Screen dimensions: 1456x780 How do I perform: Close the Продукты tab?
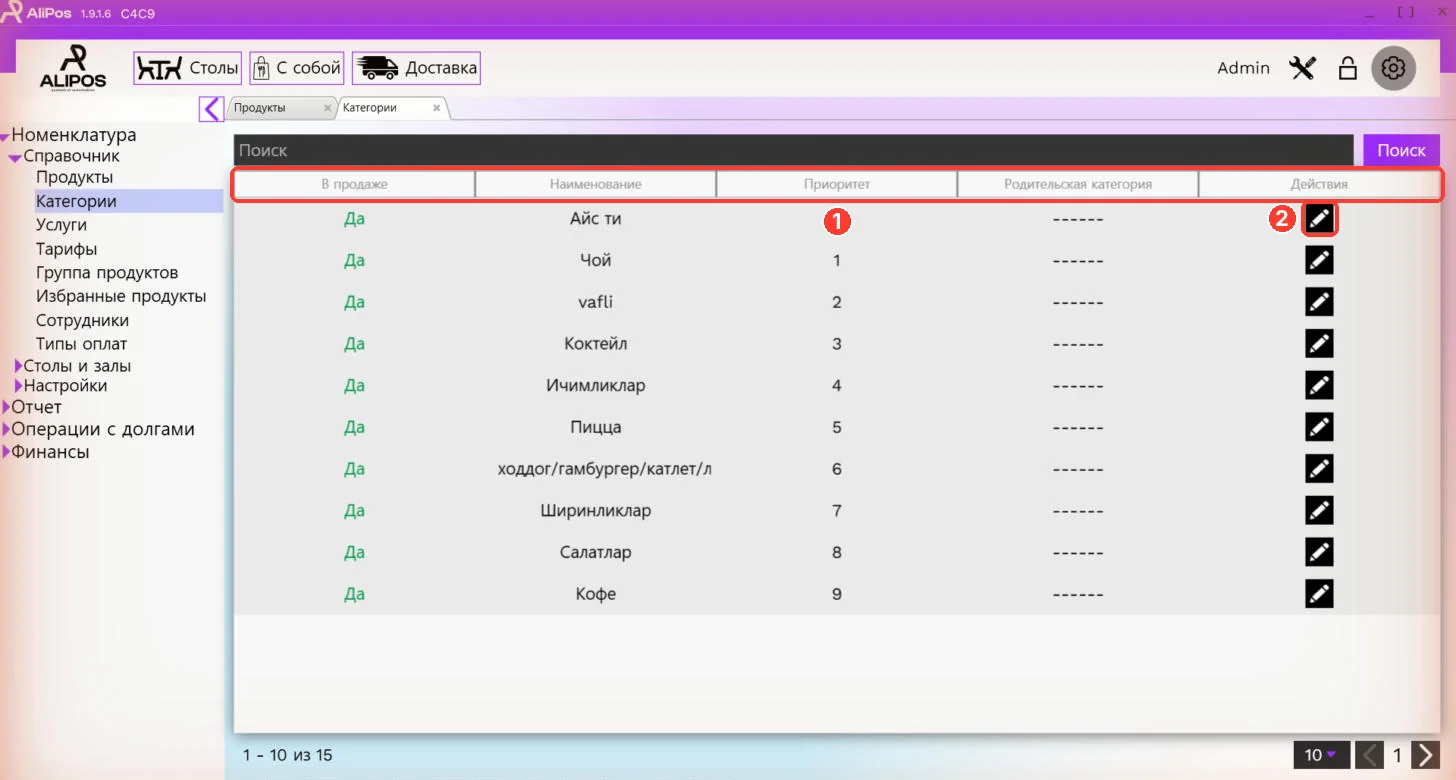(x=327, y=108)
